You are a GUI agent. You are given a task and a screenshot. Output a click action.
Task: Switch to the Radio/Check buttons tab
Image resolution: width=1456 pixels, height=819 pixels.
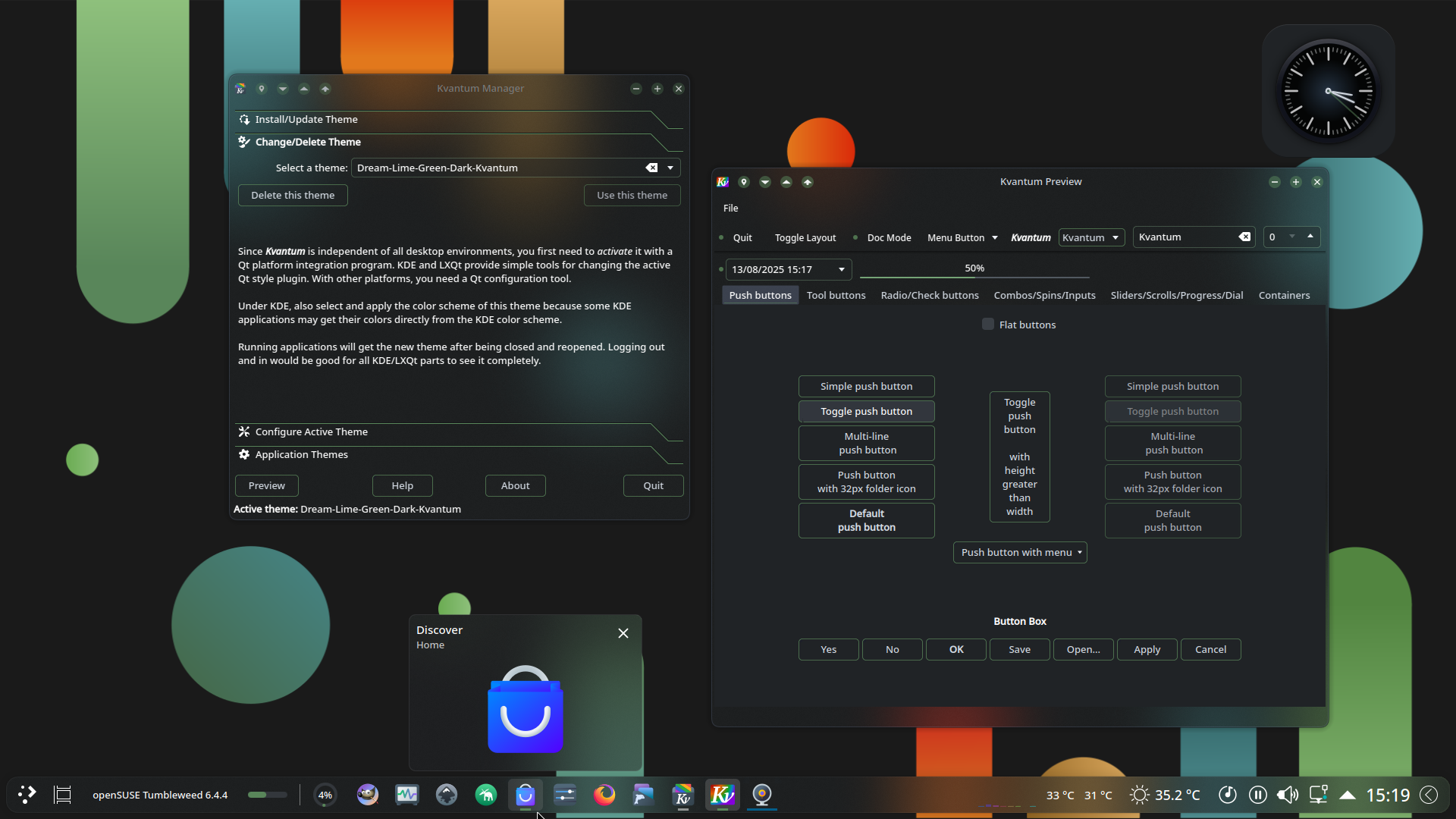click(x=930, y=295)
